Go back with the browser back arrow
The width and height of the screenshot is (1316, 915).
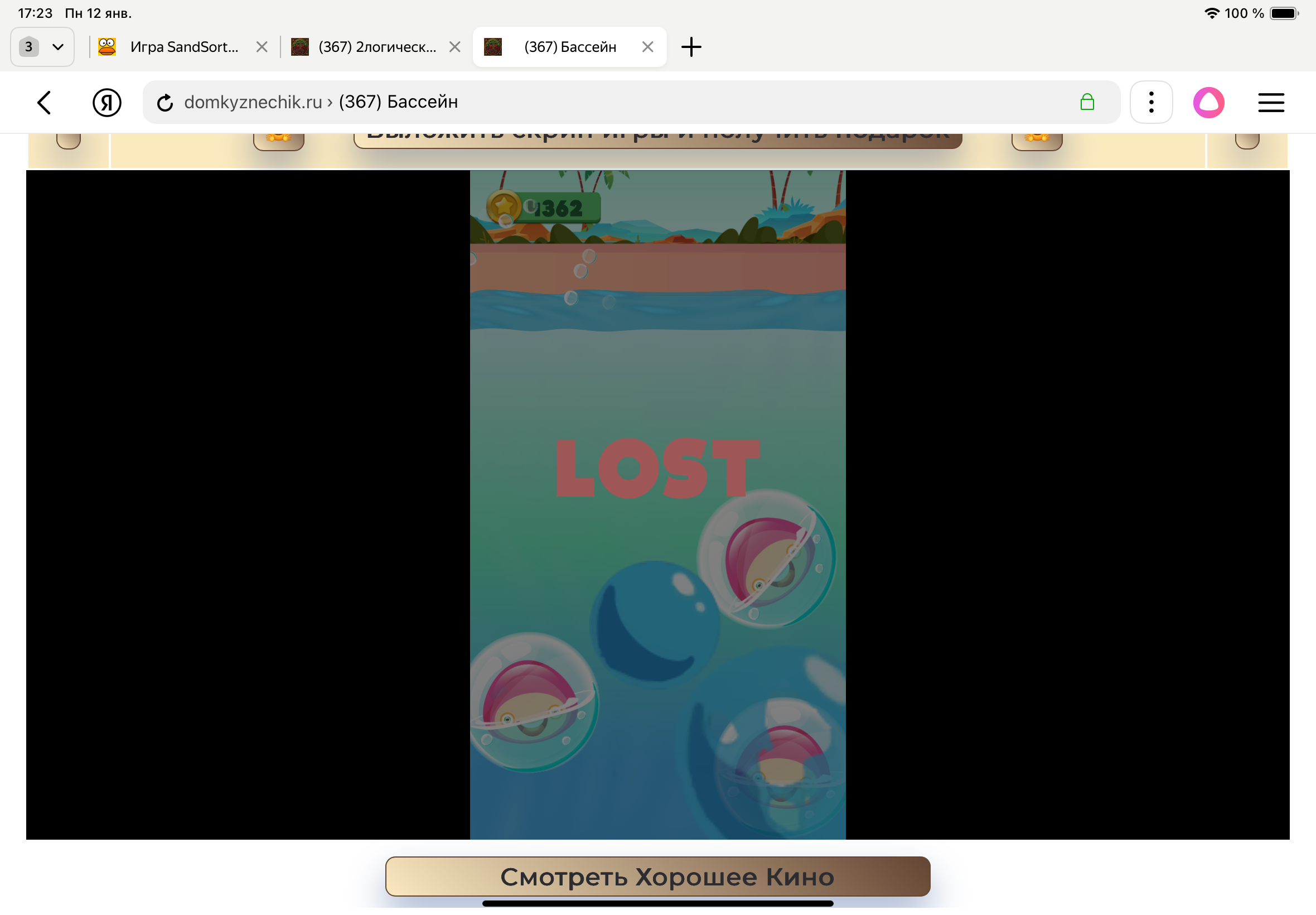coord(44,103)
